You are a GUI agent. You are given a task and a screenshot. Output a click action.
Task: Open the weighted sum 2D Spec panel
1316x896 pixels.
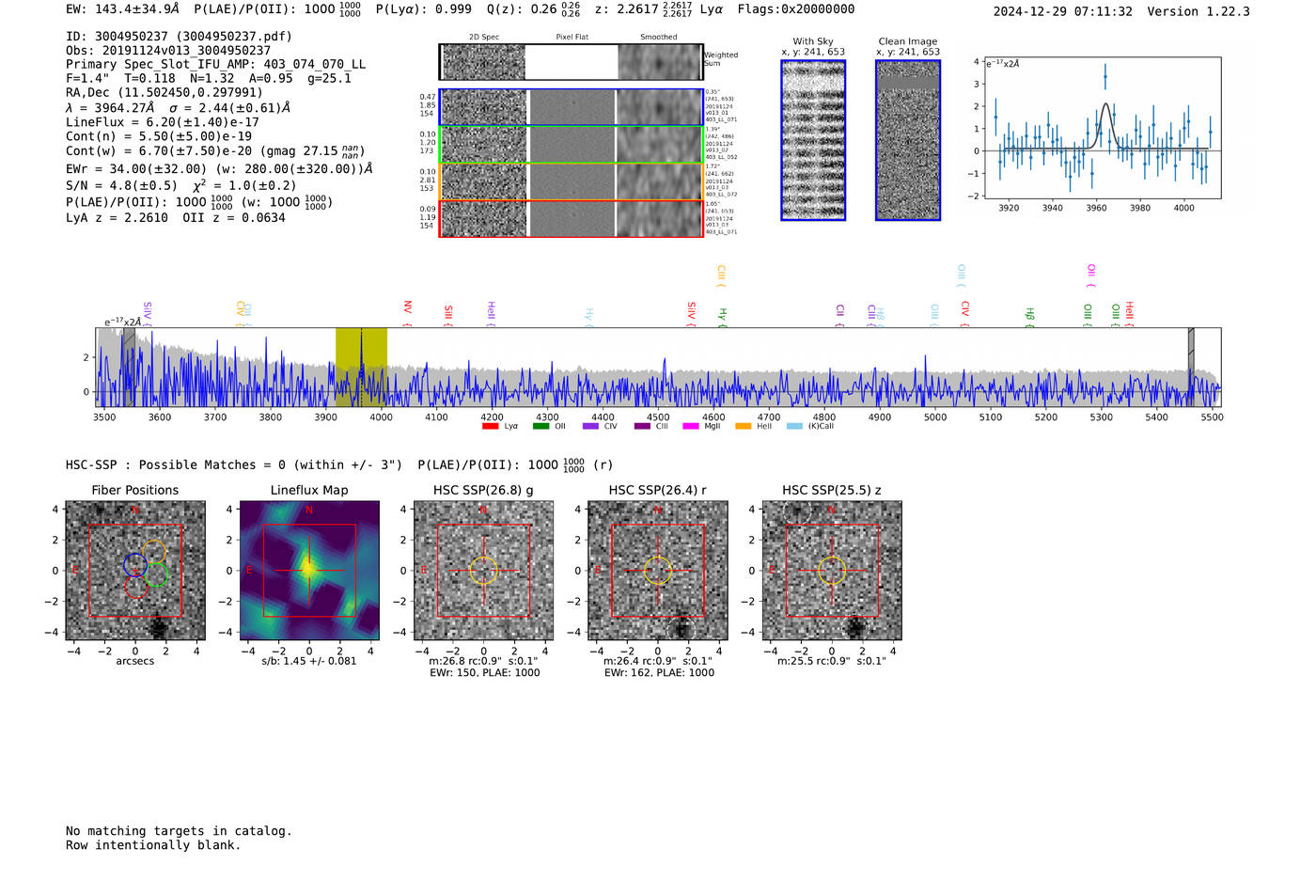coord(484,62)
